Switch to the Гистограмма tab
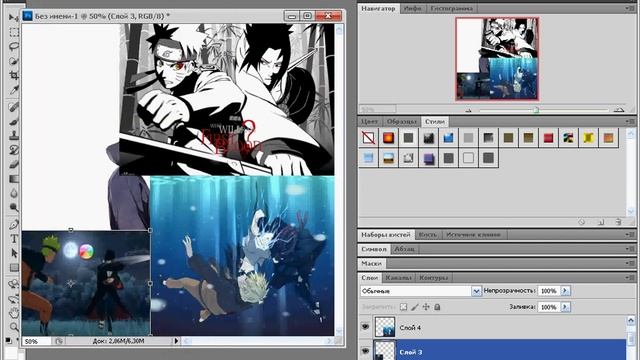Screen dimensions: 640x360 click(451, 9)
